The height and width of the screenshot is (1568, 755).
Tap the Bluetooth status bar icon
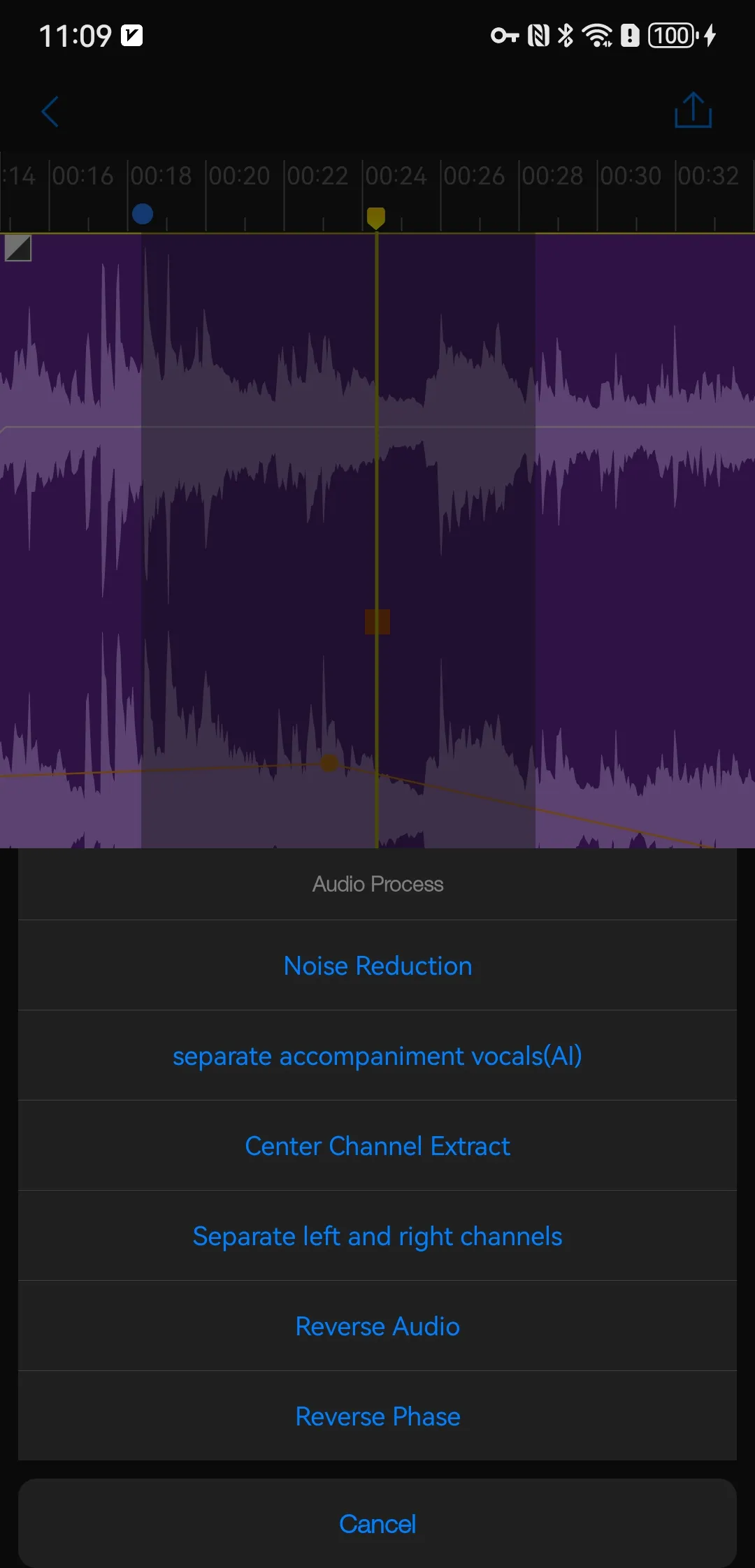pyautogui.click(x=566, y=35)
